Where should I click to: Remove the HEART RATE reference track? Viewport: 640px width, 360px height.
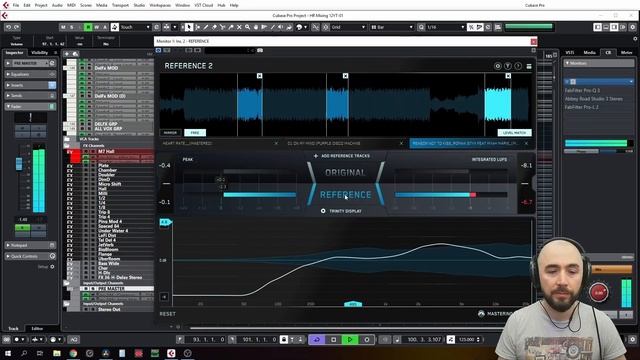coord(276,144)
